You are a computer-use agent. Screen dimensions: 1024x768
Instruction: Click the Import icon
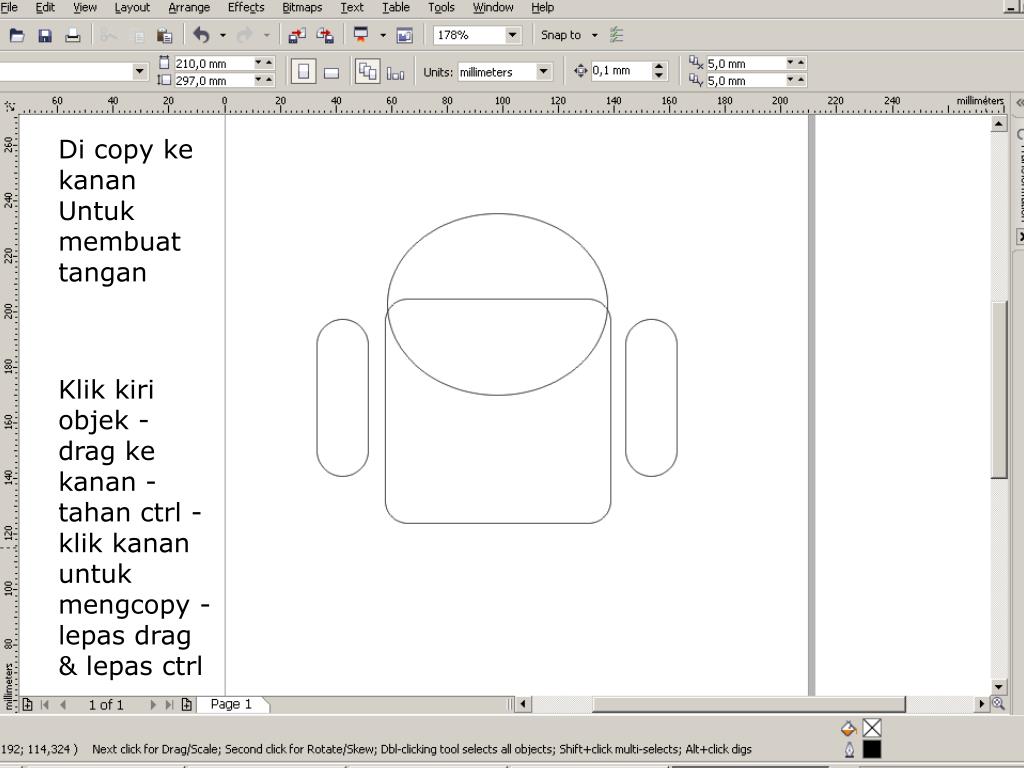tap(297, 35)
